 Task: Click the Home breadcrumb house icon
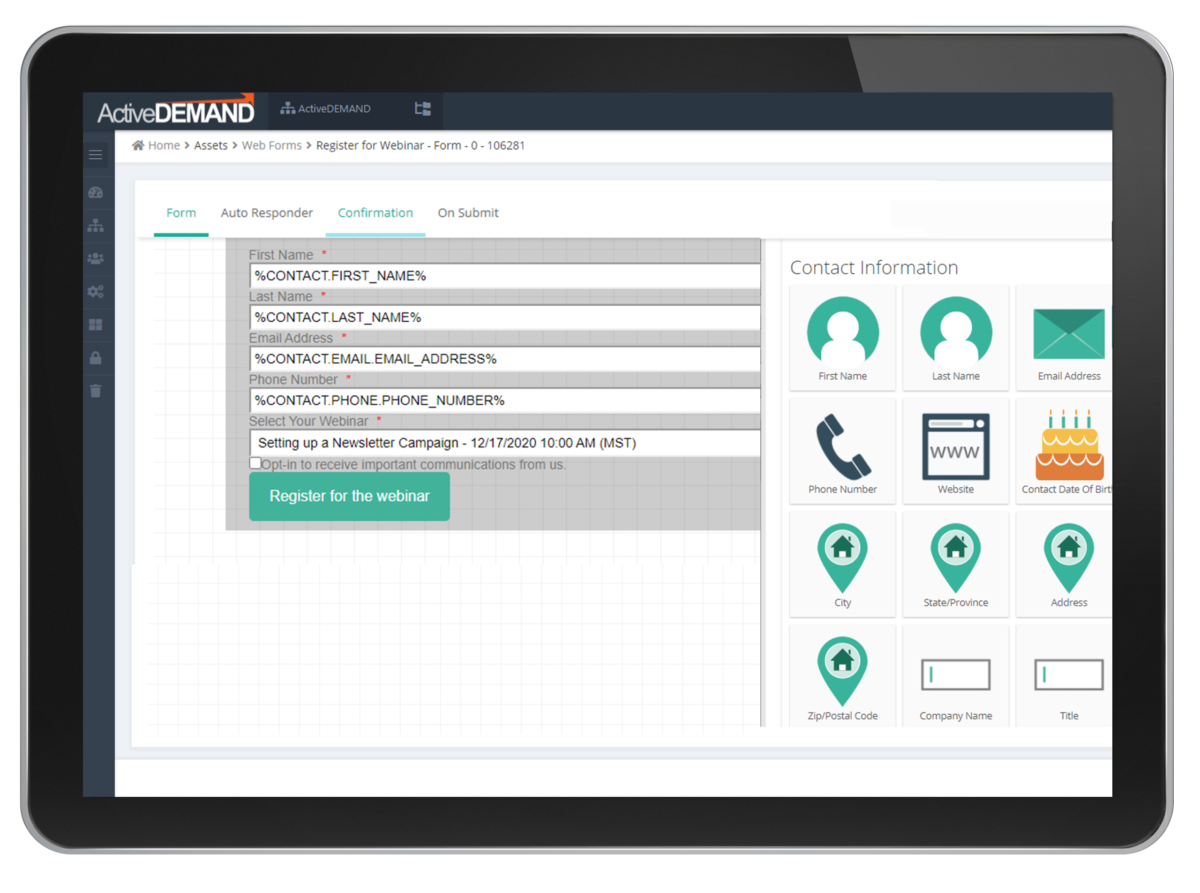pyautogui.click(x=138, y=146)
